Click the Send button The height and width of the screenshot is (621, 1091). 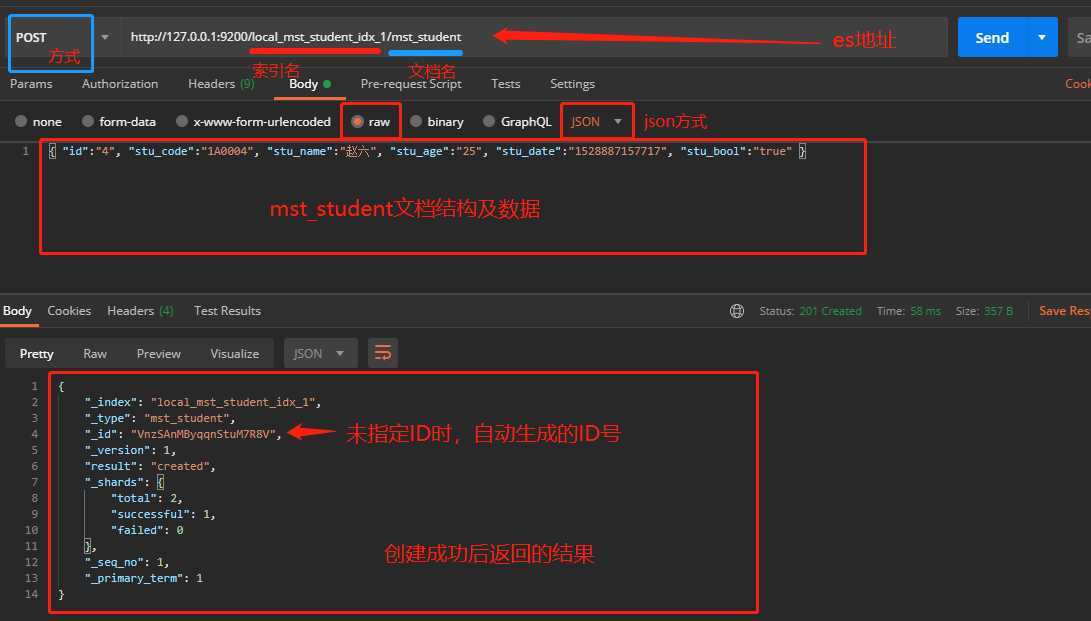point(992,36)
